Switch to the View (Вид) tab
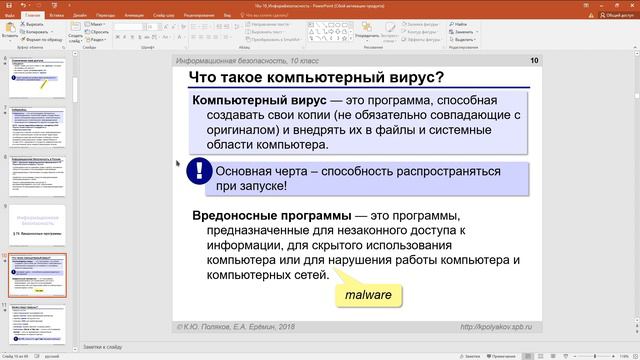 click(x=227, y=16)
